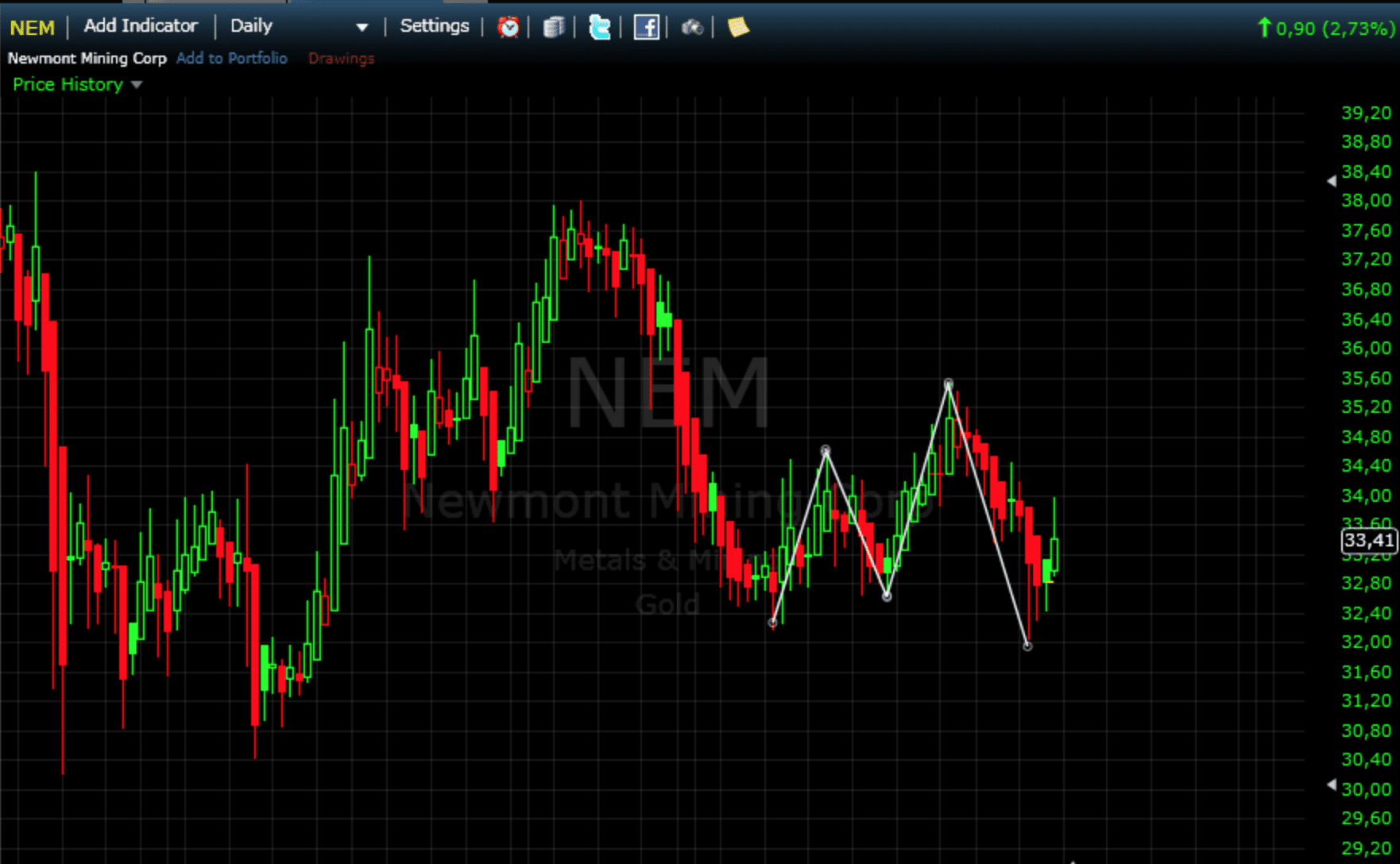Viewport: 1400px width, 864px height.
Task: Click the Add to Portfolio link
Action: [x=232, y=58]
